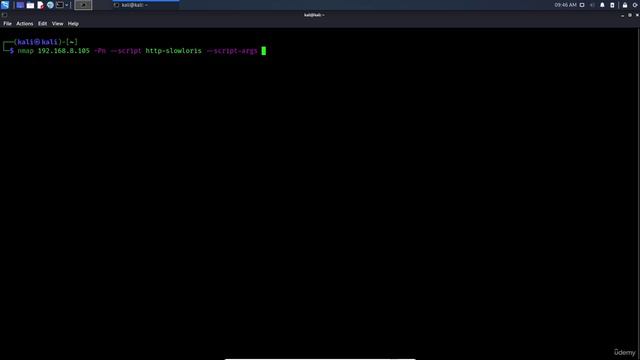Click the volume speaker tray icon
Image resolution: width=640 pixels, height=360 pixels.
592,5
